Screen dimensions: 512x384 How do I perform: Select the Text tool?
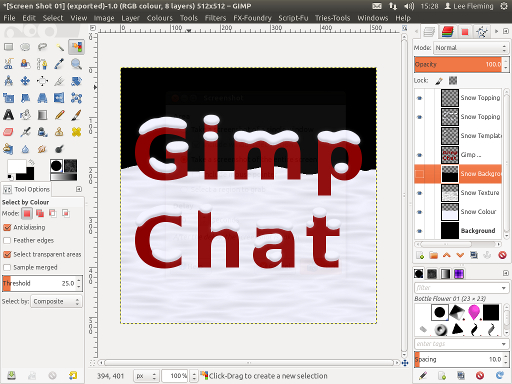8,115
